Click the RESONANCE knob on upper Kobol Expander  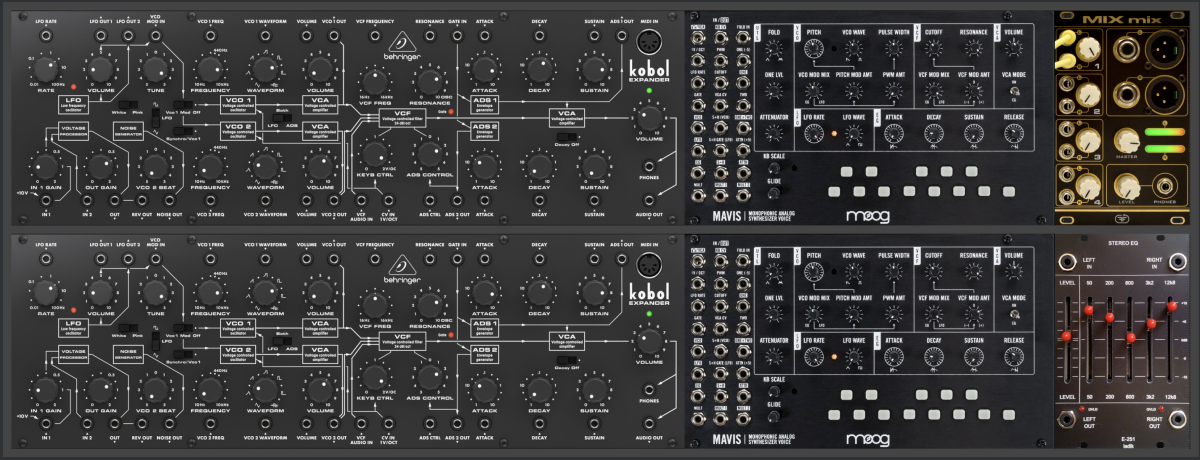428,83
